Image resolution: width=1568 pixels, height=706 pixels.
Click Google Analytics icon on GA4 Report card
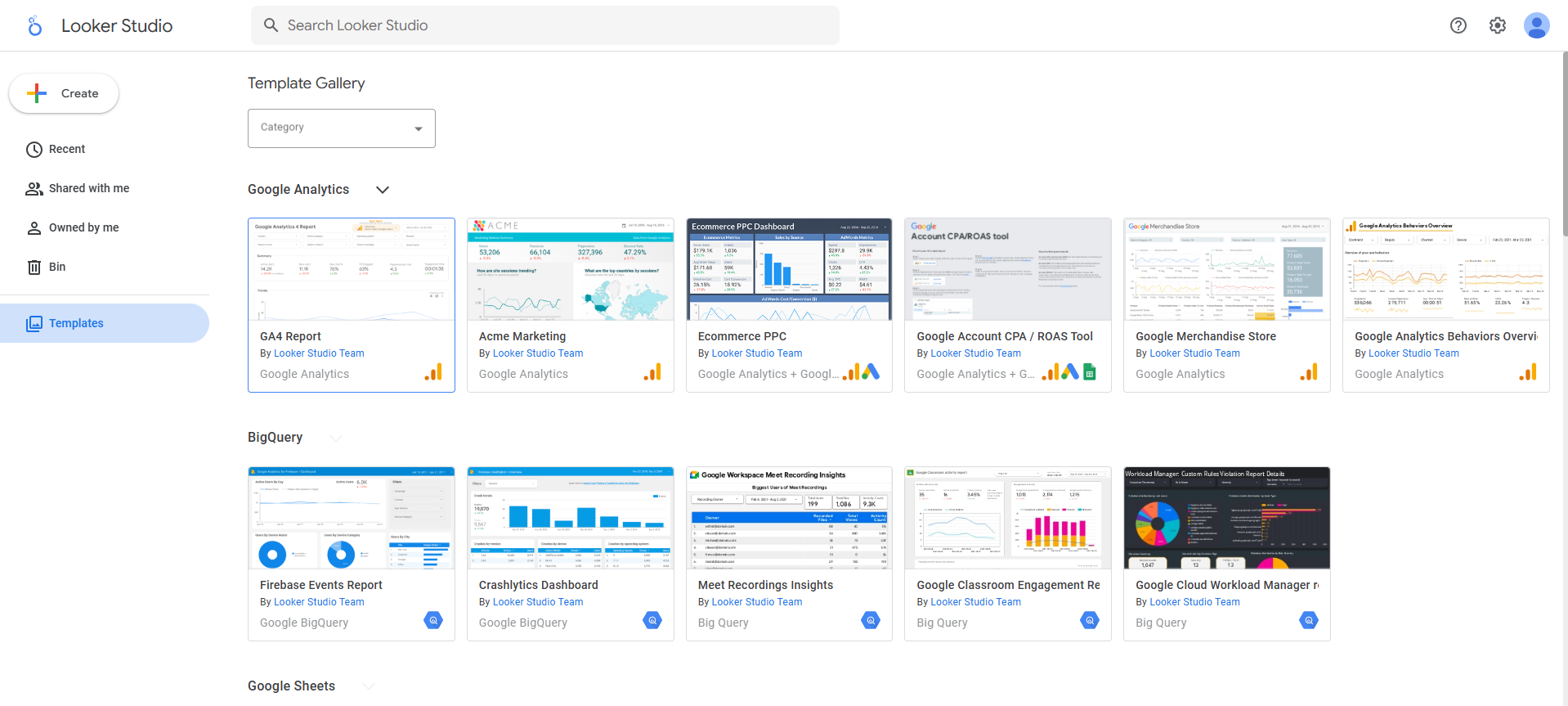point(433,372)
